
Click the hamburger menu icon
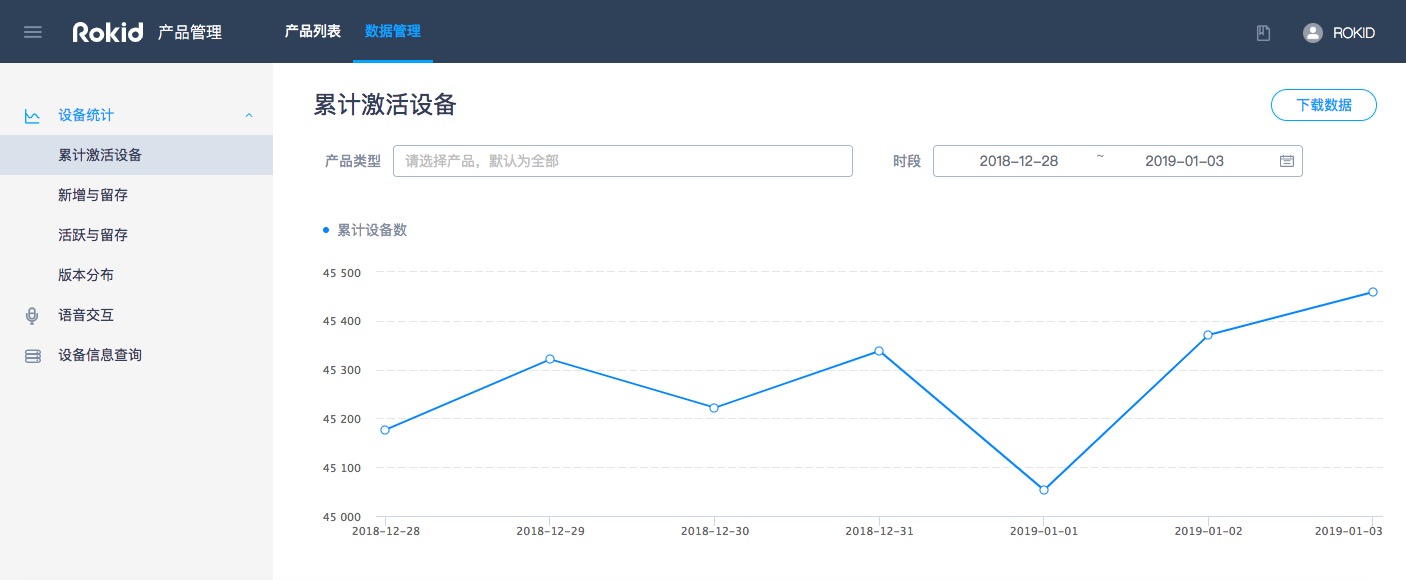(33, 32)
